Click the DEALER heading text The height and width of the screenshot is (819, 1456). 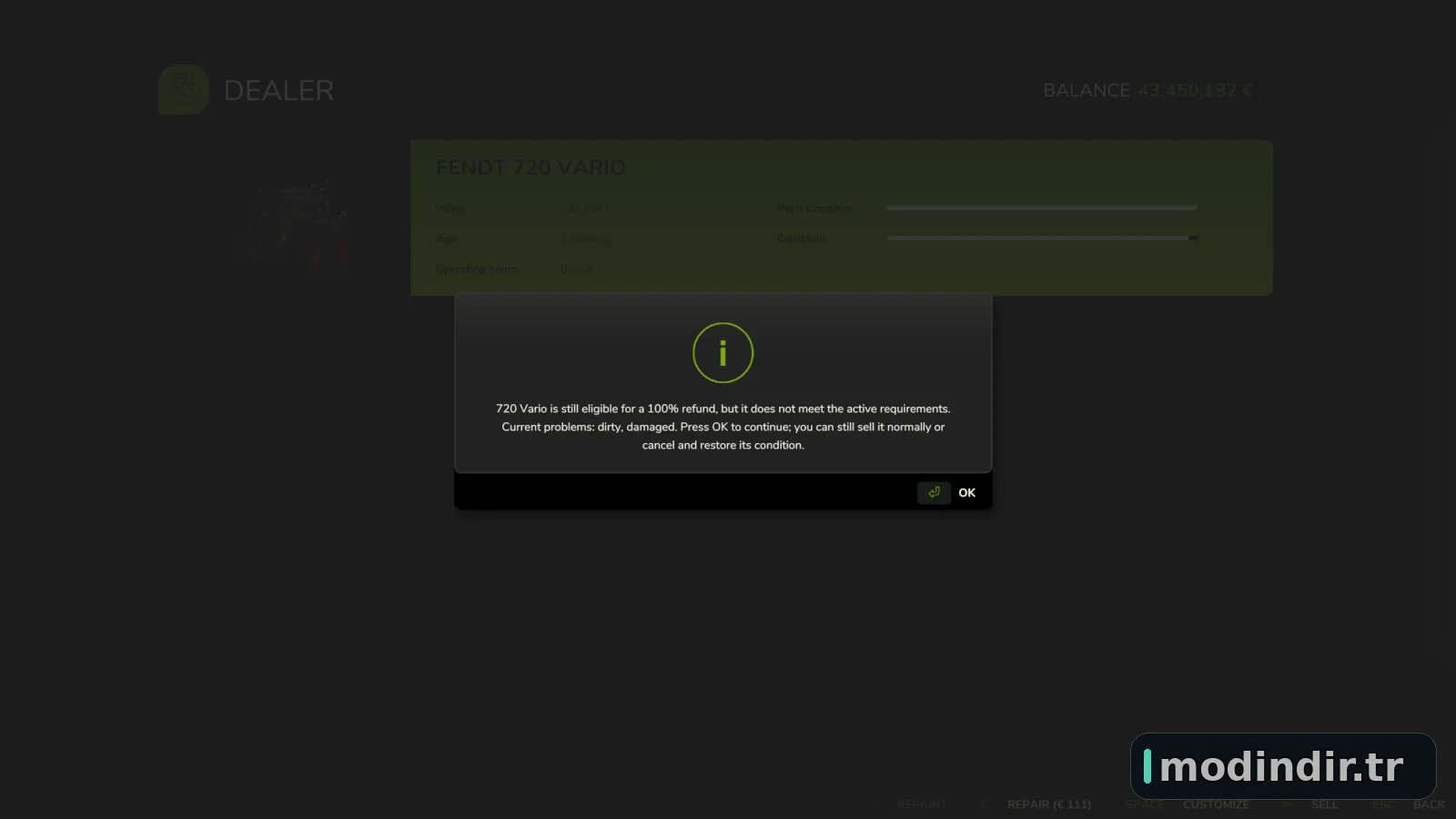(278, 90)
